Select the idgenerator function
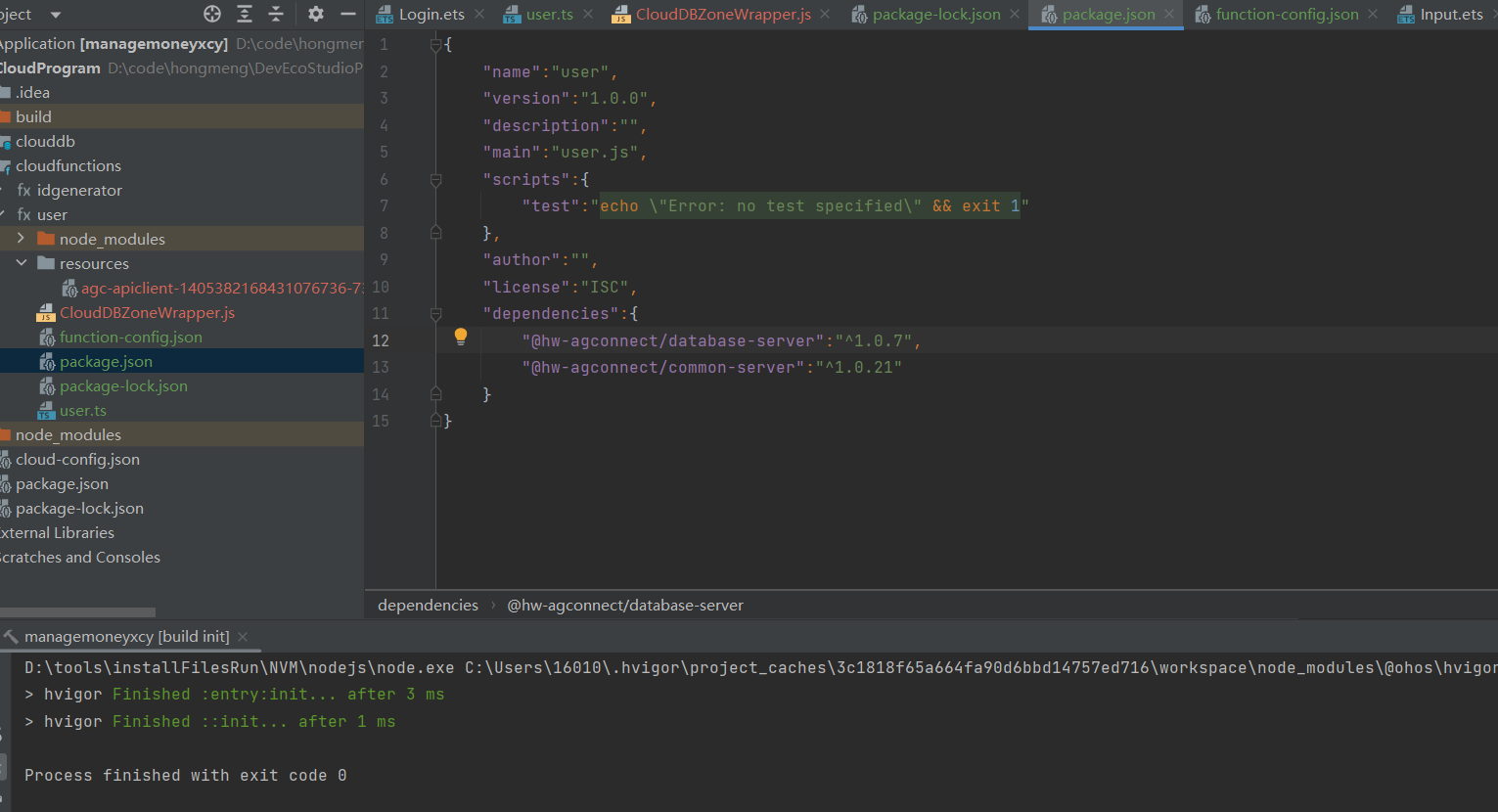 click(x=79, y=190)
